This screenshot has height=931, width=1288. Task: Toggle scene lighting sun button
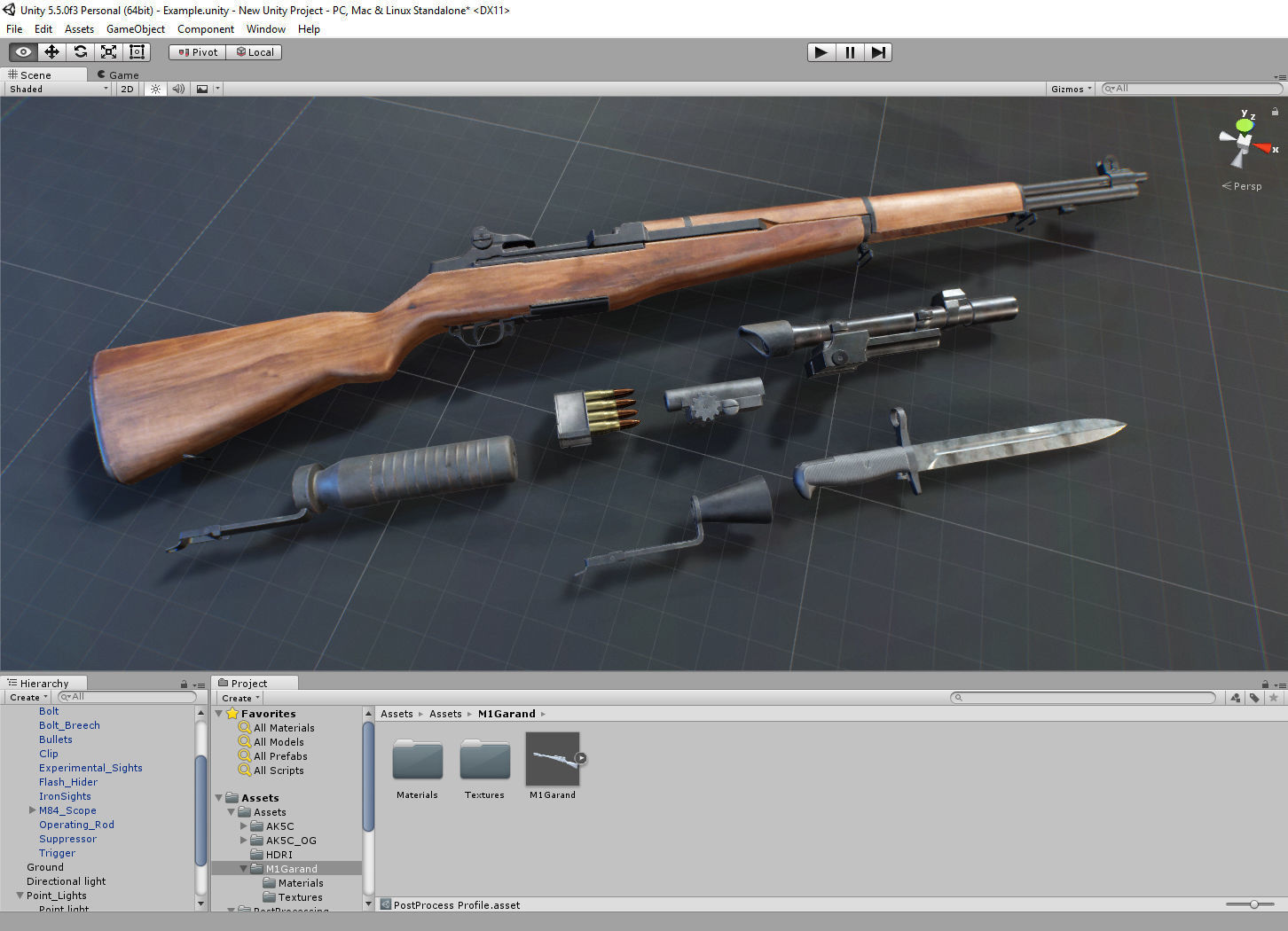point(155,89)
